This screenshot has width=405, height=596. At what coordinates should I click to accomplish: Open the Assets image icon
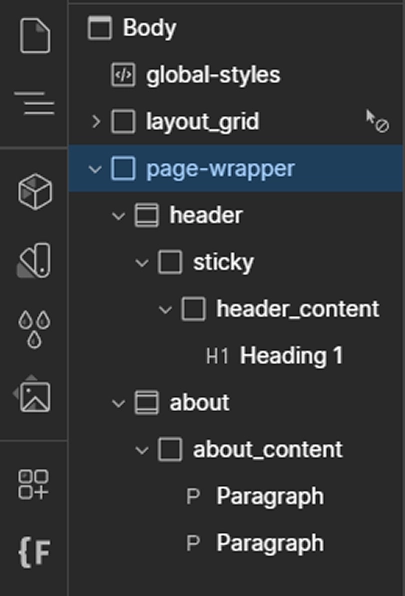click(32, 394)
